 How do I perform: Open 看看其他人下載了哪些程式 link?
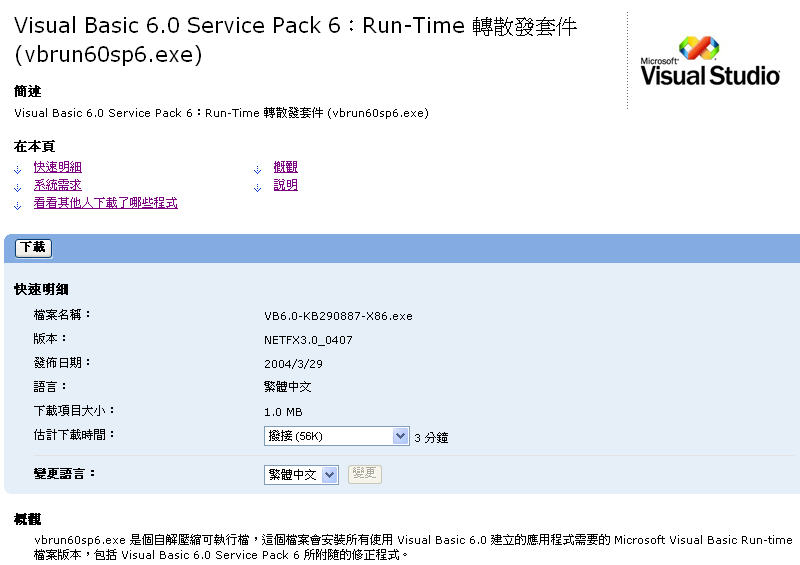(x=106, y=203)
